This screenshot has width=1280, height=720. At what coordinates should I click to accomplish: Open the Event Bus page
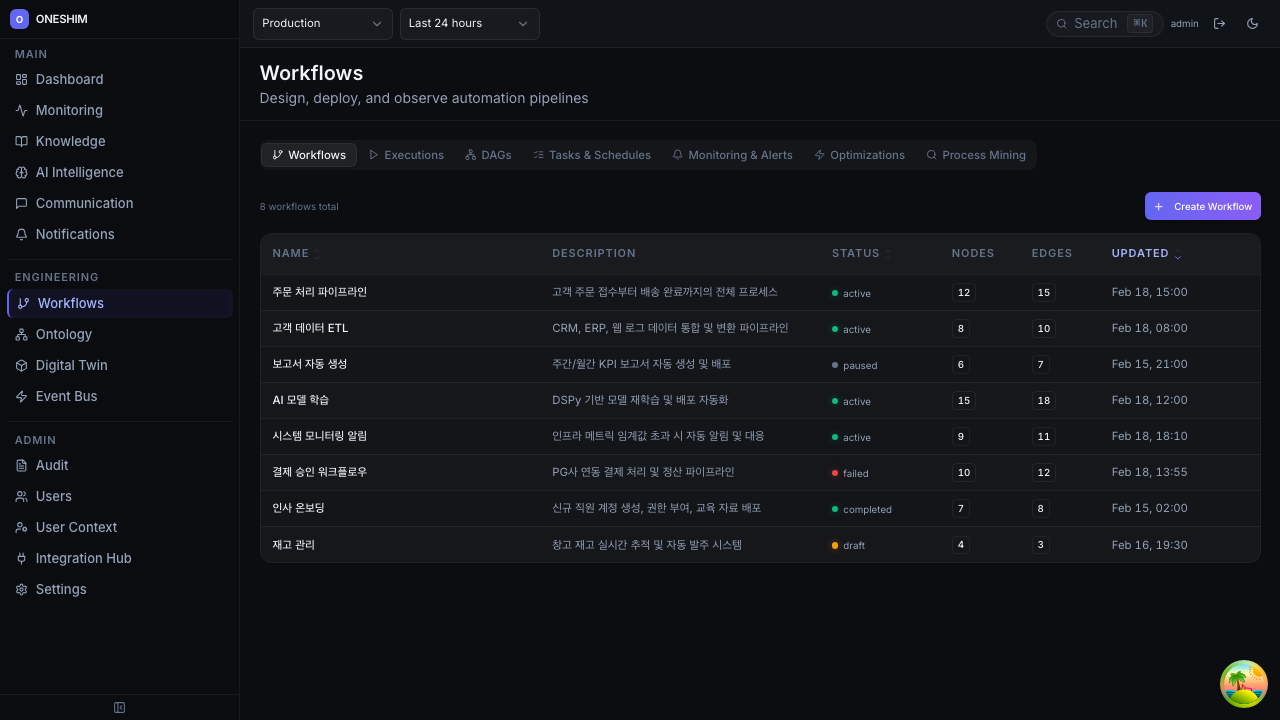click(64, 396)
